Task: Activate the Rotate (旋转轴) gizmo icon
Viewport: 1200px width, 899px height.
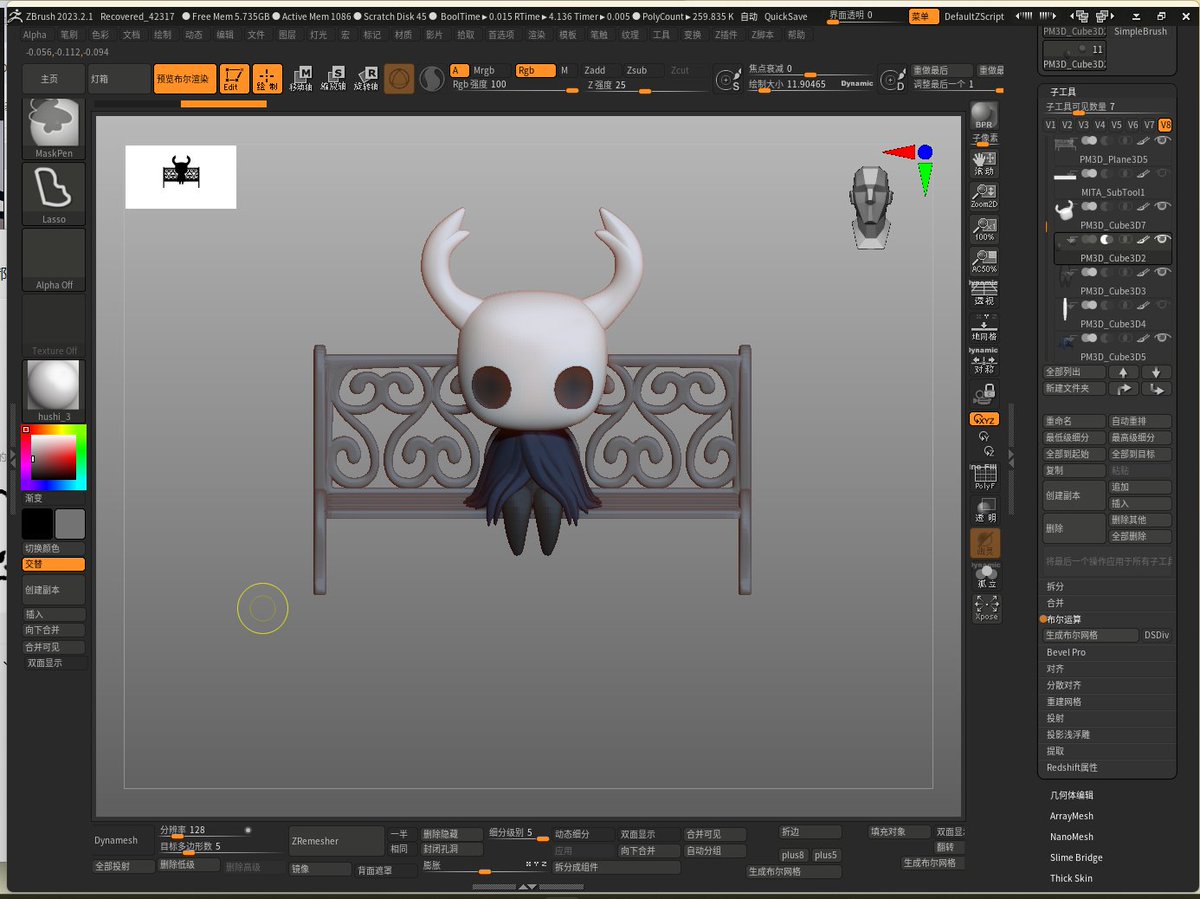Action: (366, 79)
